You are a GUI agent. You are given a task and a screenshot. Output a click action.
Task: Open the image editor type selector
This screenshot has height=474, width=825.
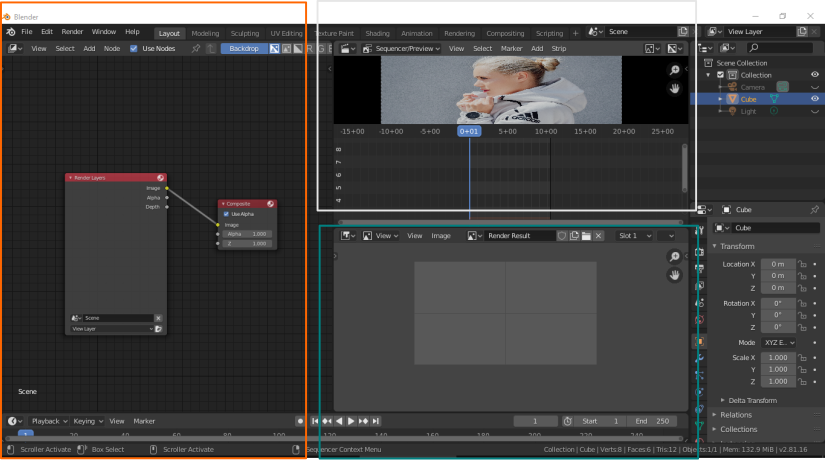[348, 236]
